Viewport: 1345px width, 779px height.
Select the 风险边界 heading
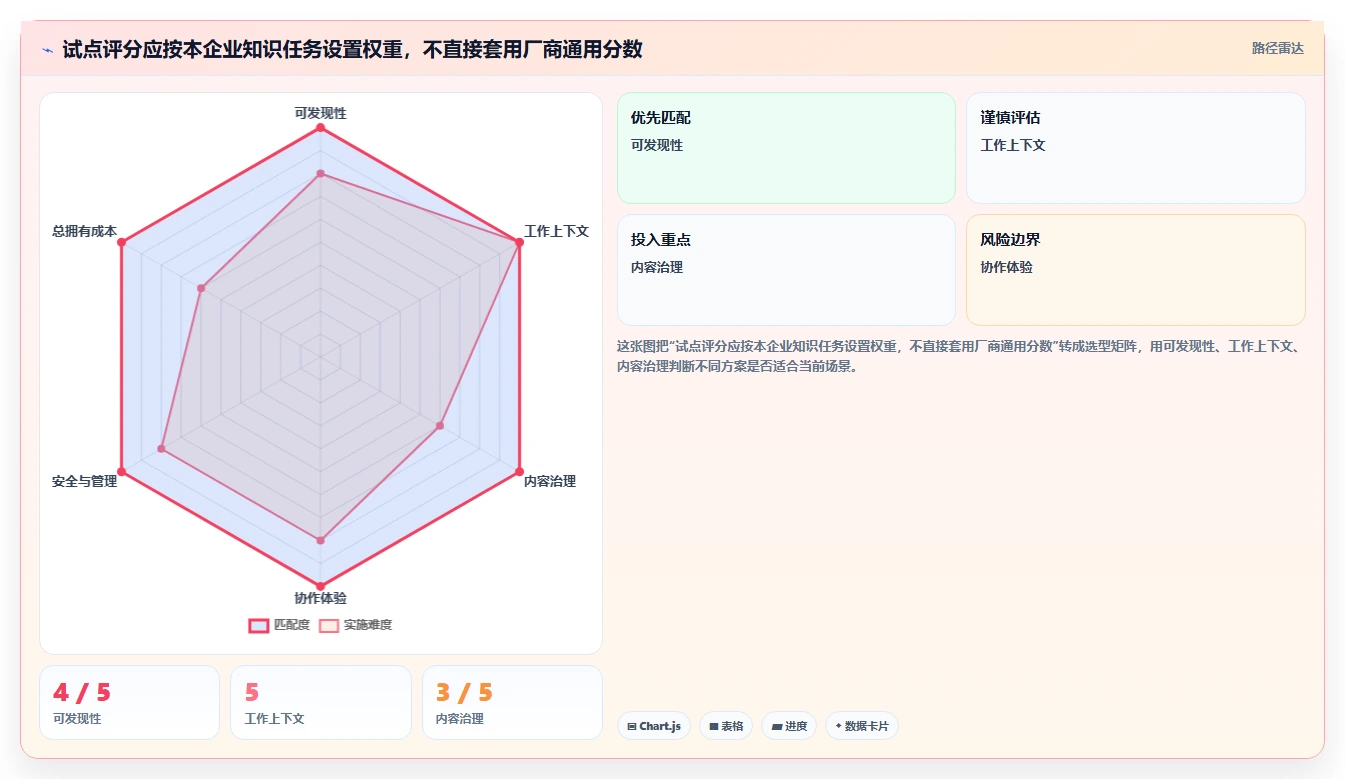1010,240
